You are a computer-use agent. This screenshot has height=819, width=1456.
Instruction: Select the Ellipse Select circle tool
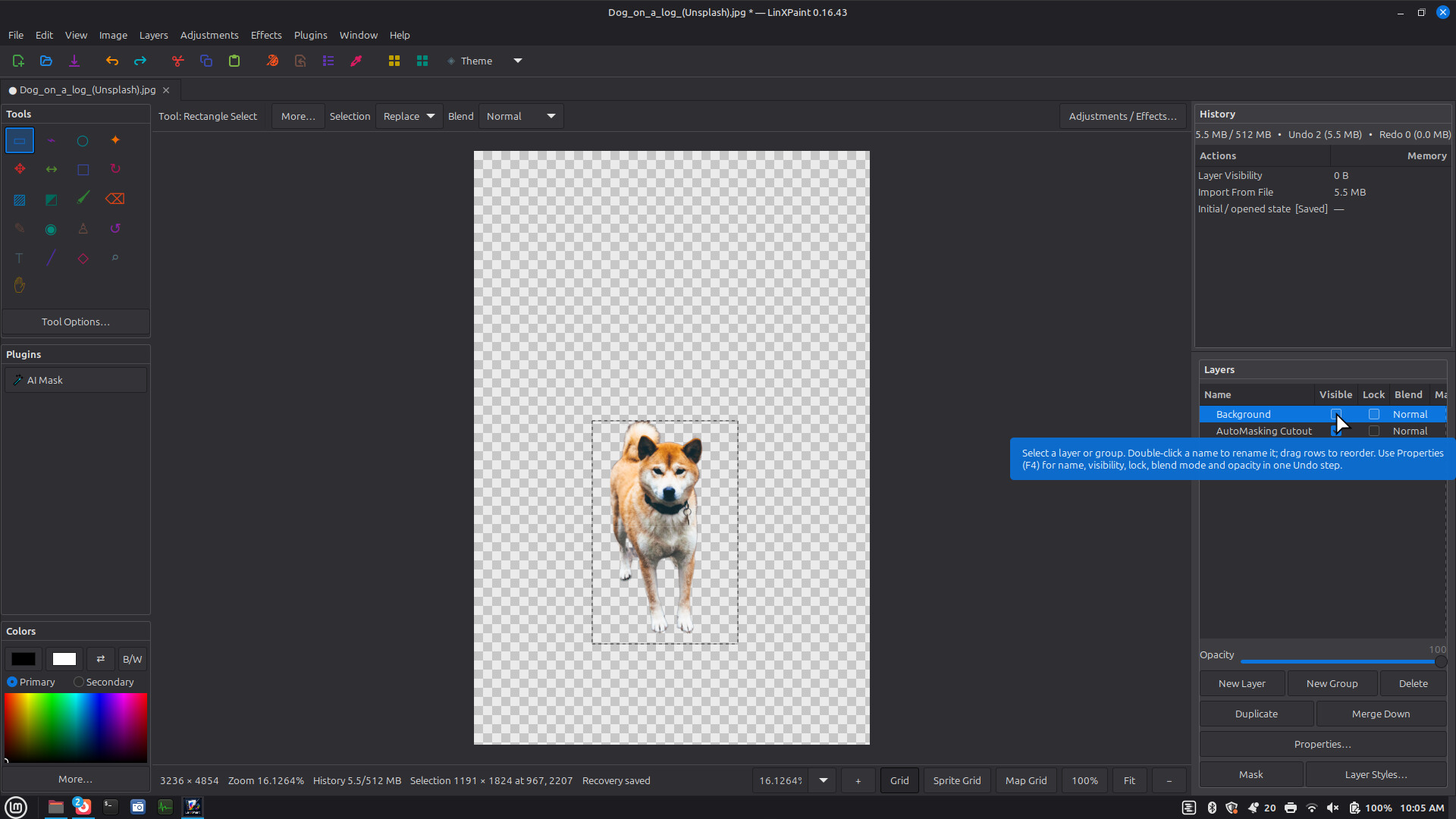[83, 140]
